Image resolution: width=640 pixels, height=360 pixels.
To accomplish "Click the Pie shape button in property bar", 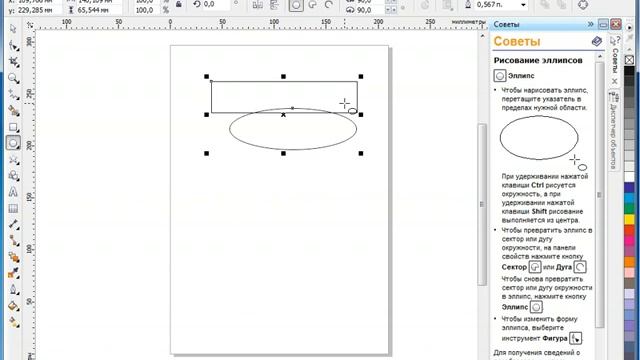I will [313, 5].
